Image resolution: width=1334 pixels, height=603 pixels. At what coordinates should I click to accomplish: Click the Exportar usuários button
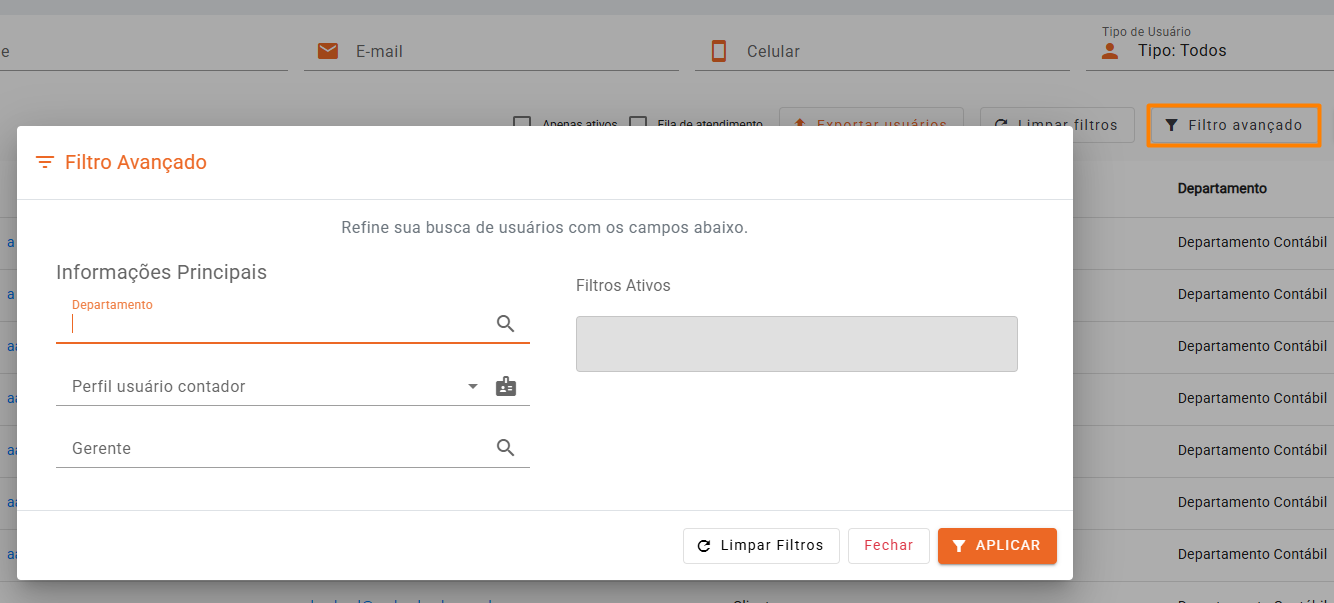click(x=871, y=125)
